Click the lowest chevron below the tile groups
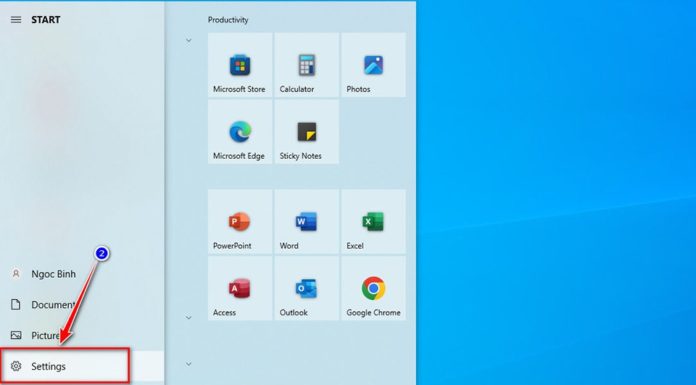The height and width of the screenshot is (385, 696). coord(189,364)
